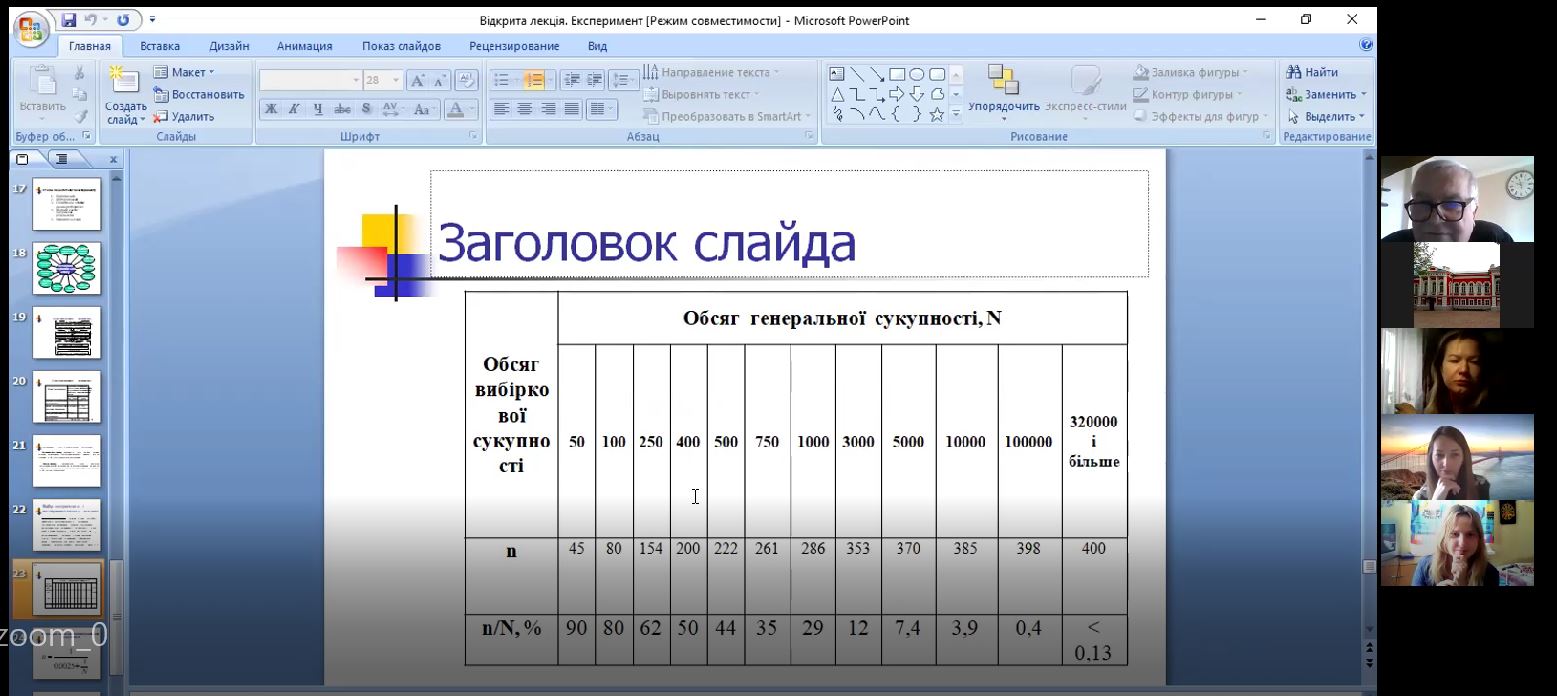Select the five-point star shape
Screen dimensions: 1557x696
pos(937,114)
